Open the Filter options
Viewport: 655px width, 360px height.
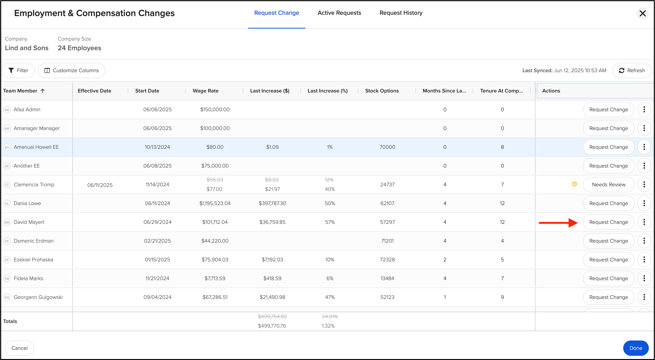pos(18,71)
